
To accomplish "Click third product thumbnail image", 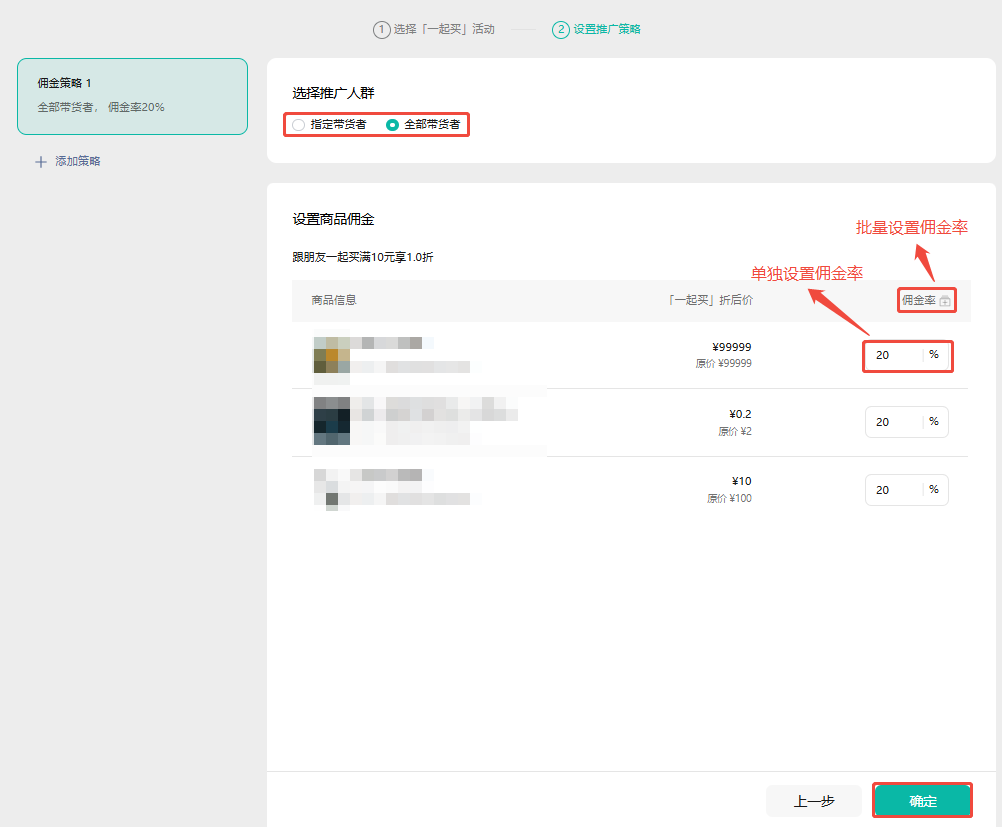I will coord(327,488).
